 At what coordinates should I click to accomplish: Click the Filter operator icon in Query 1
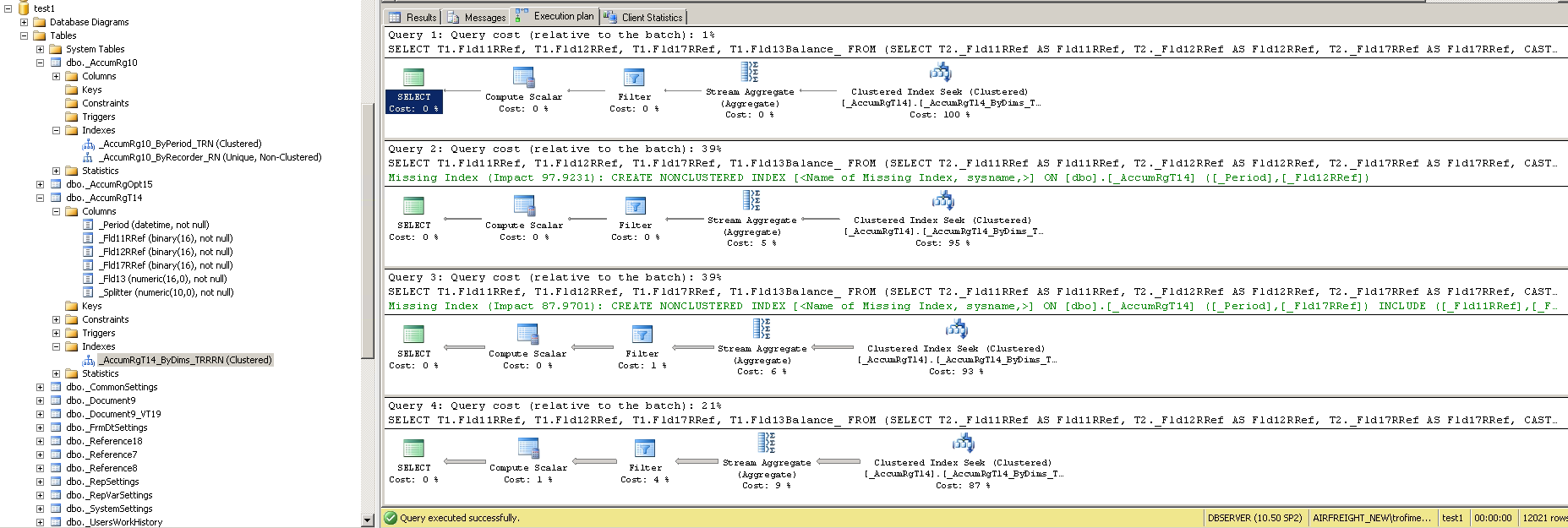point(634,78)
